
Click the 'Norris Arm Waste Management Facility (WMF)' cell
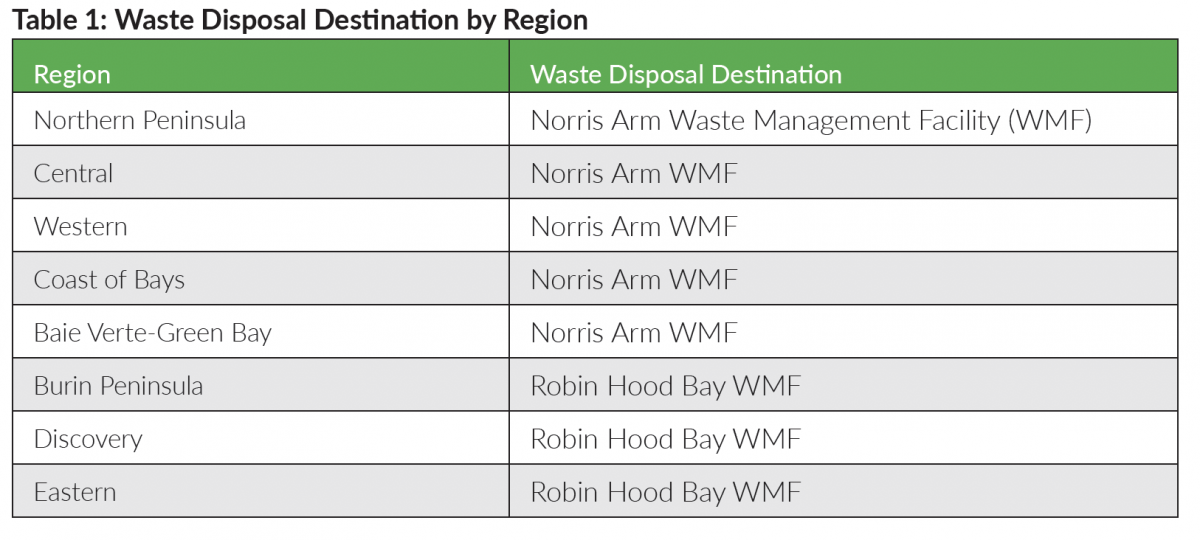click(x=811, y=120)
